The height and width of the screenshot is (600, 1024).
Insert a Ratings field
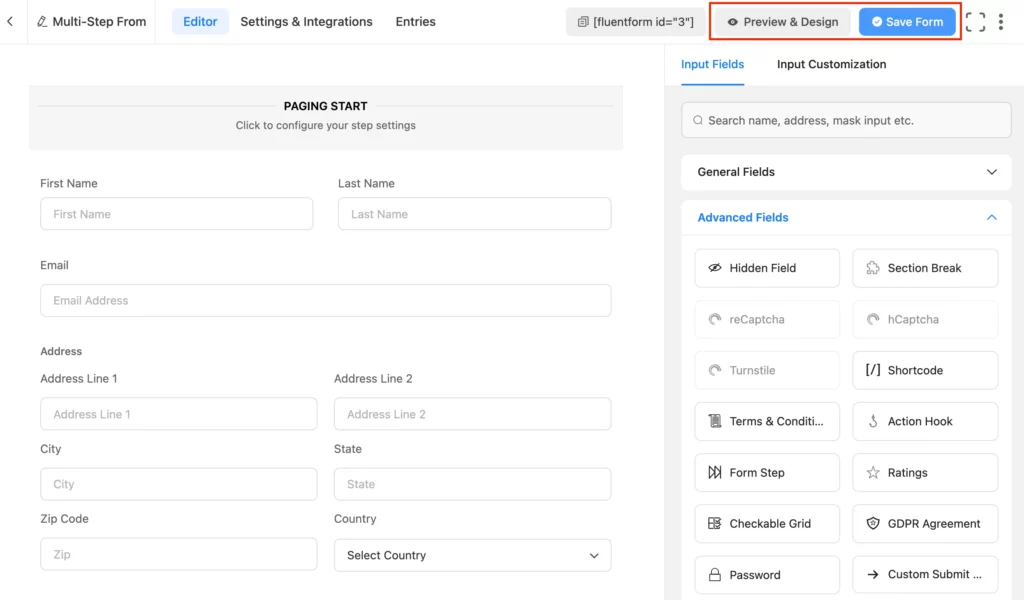pos(924,472)
